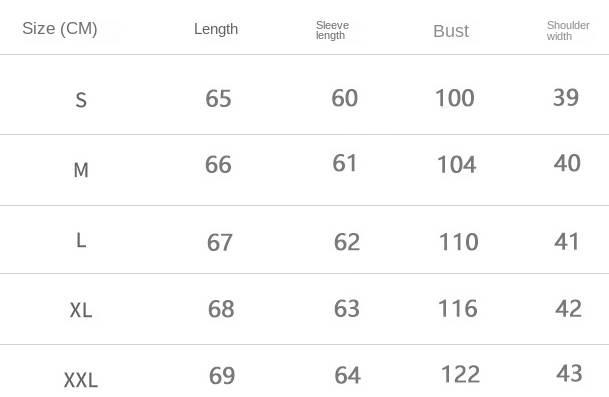The height and width of the screenshot is (397, 609).
Task: Click length value 65 for size S
Action: [x=218, y=98]
